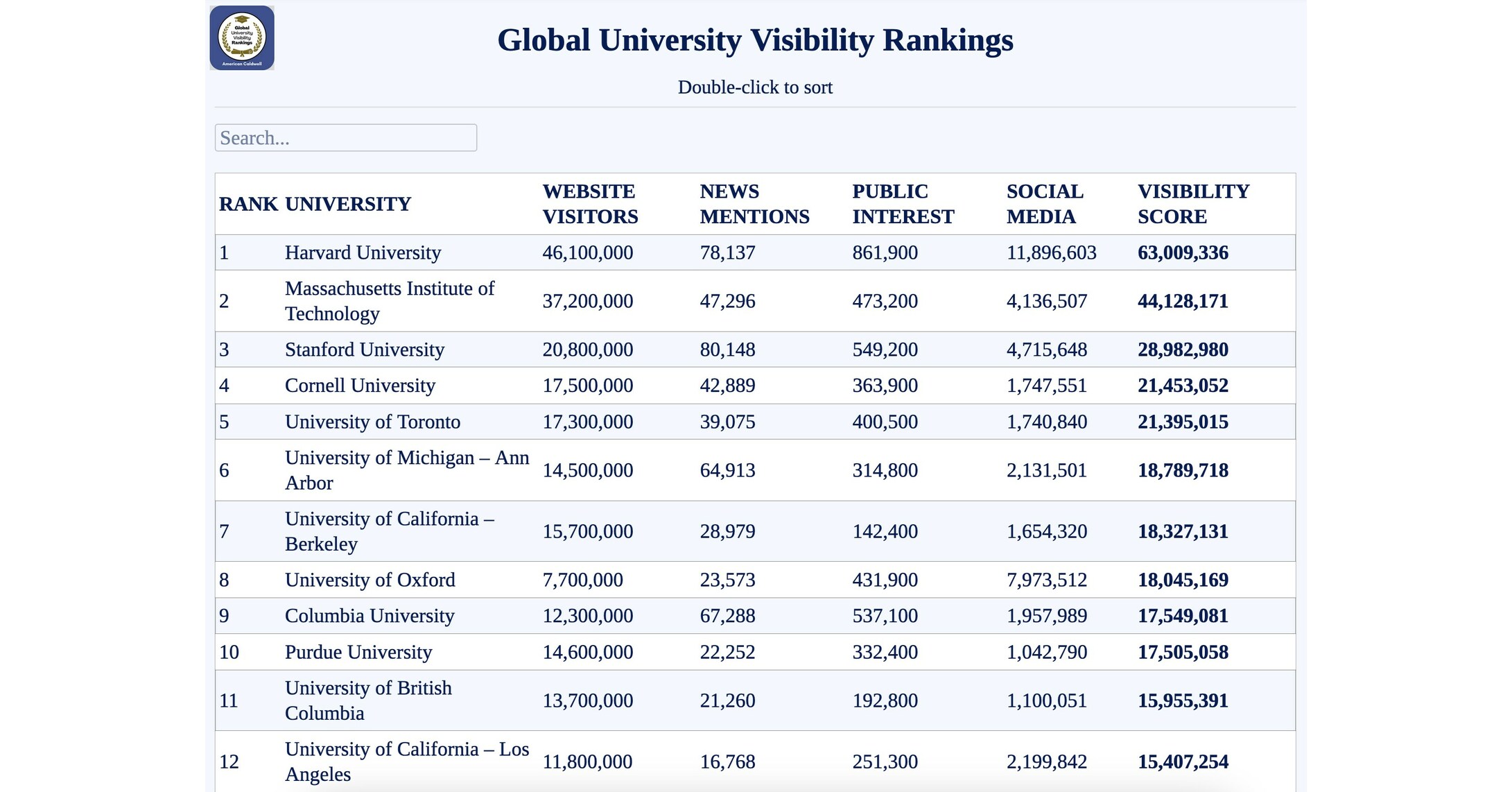Select the University of Oxford row

click(370, 579)
